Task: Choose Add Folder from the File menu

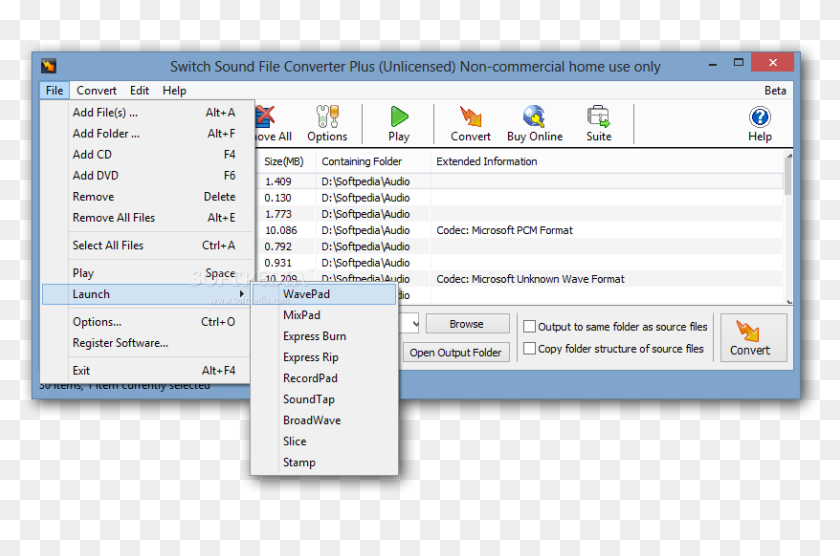Action: click(x=106, y=133)
